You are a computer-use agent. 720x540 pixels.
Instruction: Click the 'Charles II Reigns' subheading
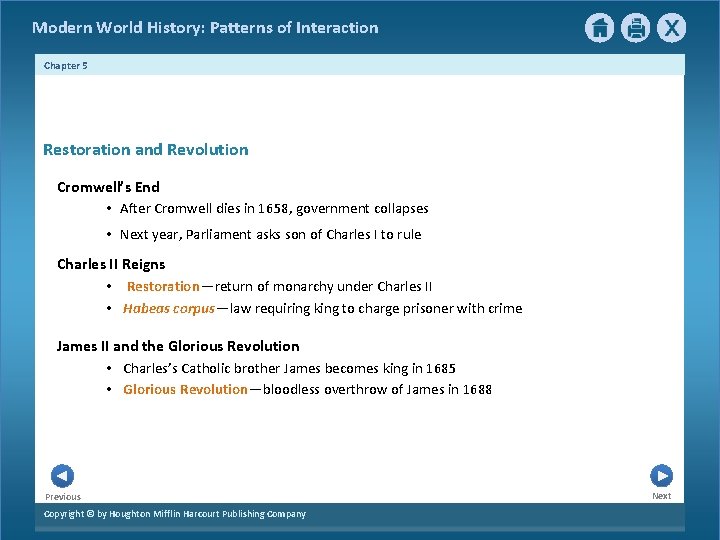coord(111,264)
